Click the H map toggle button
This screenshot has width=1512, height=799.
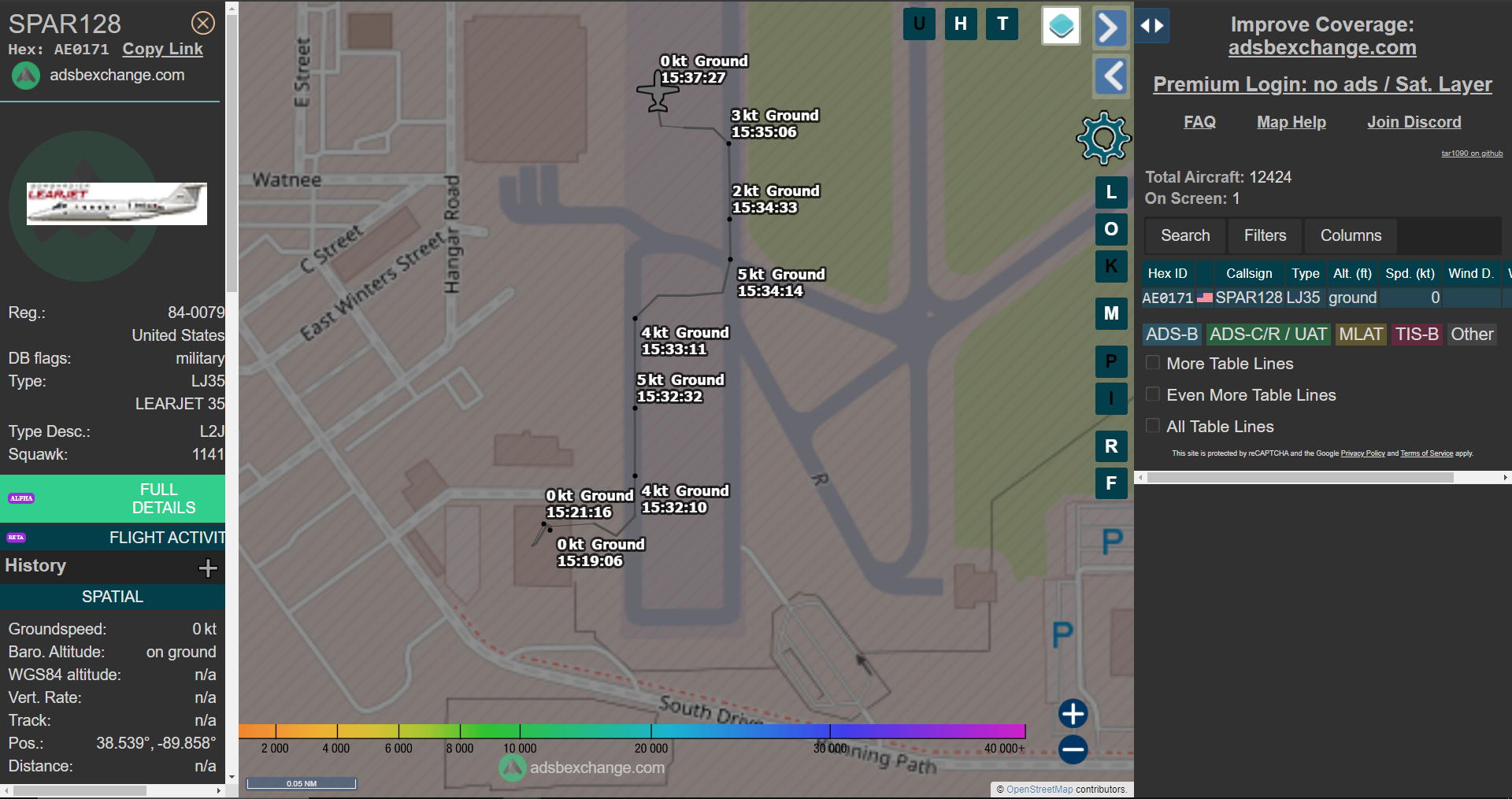[961, 24]
